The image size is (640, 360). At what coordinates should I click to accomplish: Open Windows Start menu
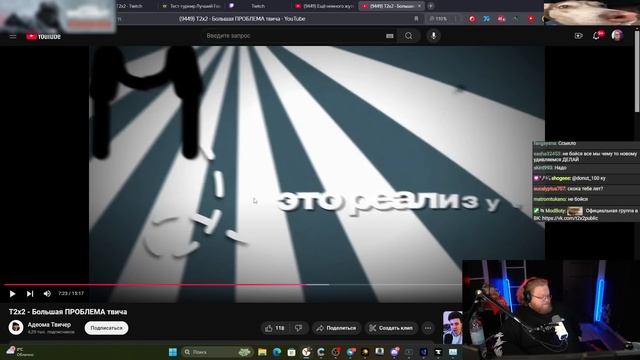173,352
